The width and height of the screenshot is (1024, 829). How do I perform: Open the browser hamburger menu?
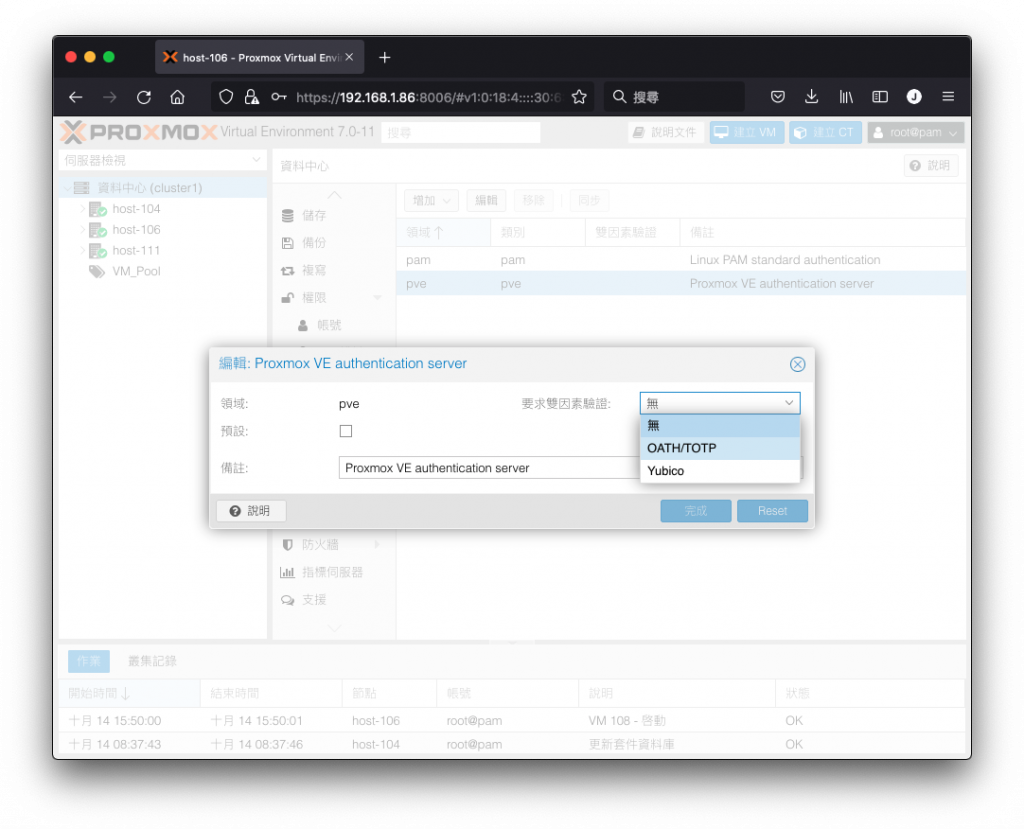(x=948, y=97)
